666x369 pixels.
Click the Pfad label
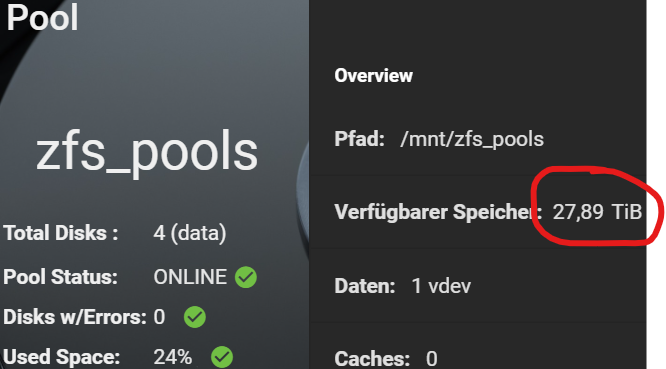[x=359, y=139]
